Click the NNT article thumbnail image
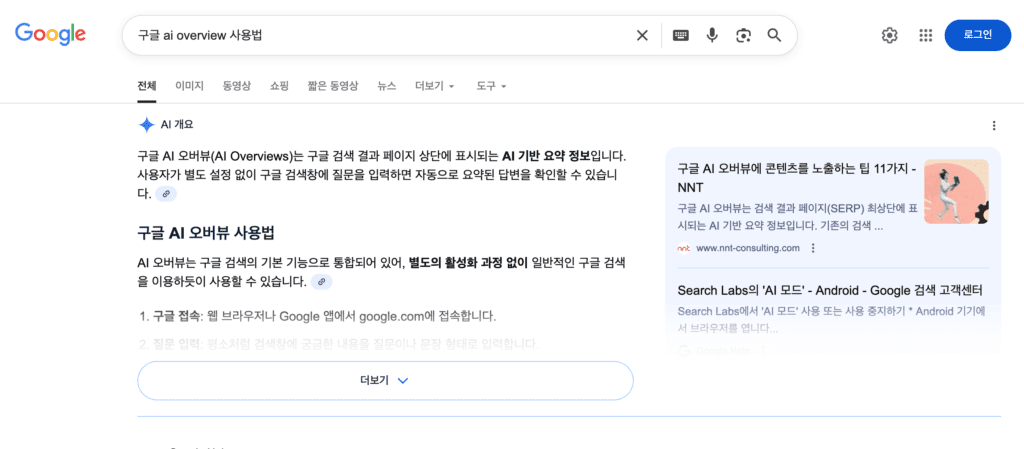The width and height of the screenshot is (1024, 449). (x=956, y=192)
